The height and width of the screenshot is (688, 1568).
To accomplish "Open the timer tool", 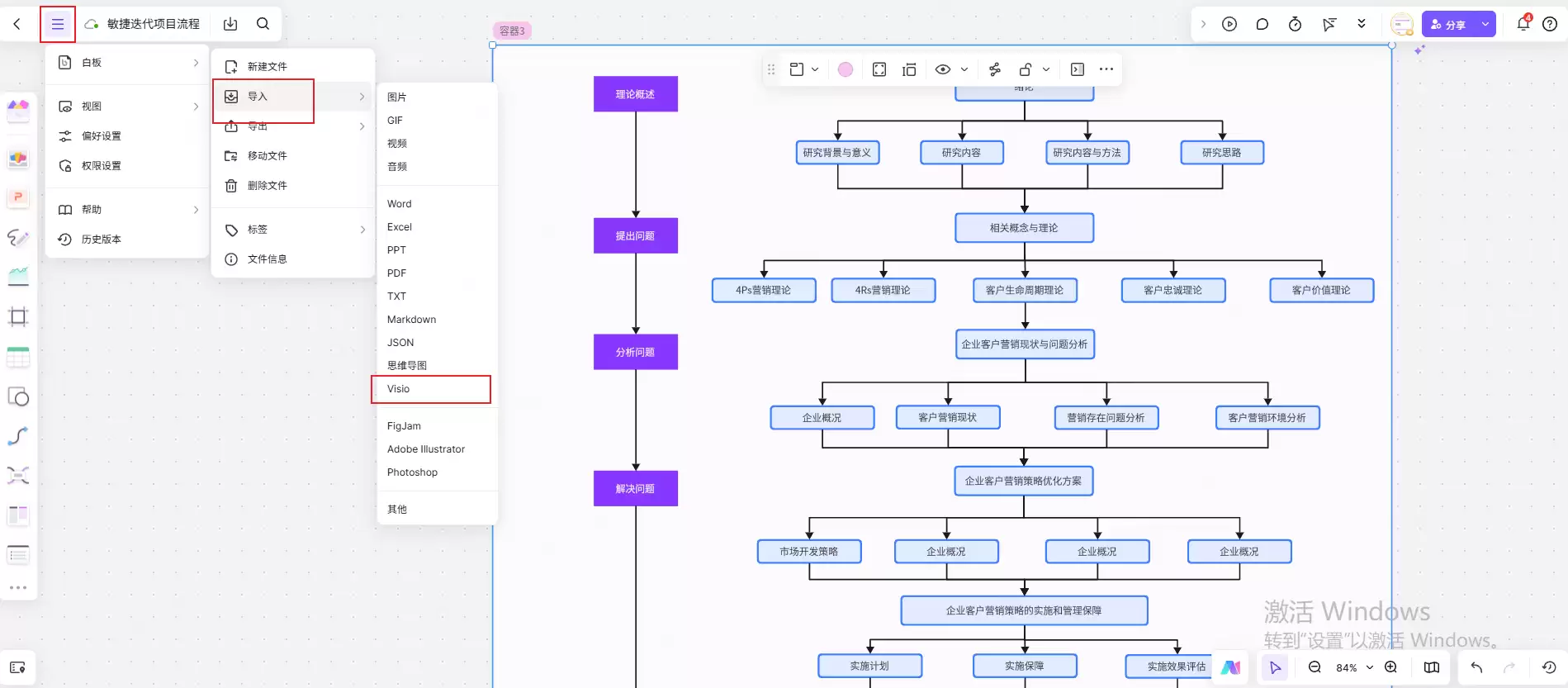I will [1295, 24].
